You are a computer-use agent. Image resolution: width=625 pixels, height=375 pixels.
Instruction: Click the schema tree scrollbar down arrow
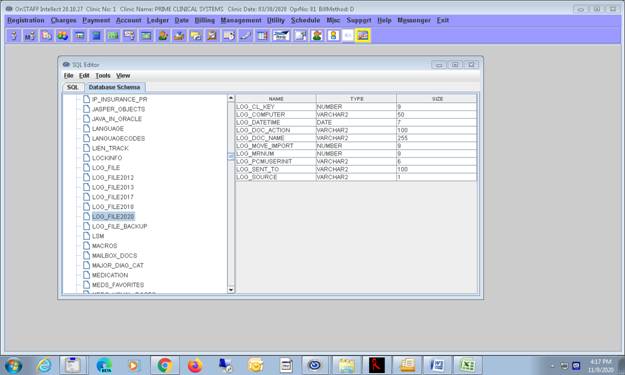click(x=231, y=290)
